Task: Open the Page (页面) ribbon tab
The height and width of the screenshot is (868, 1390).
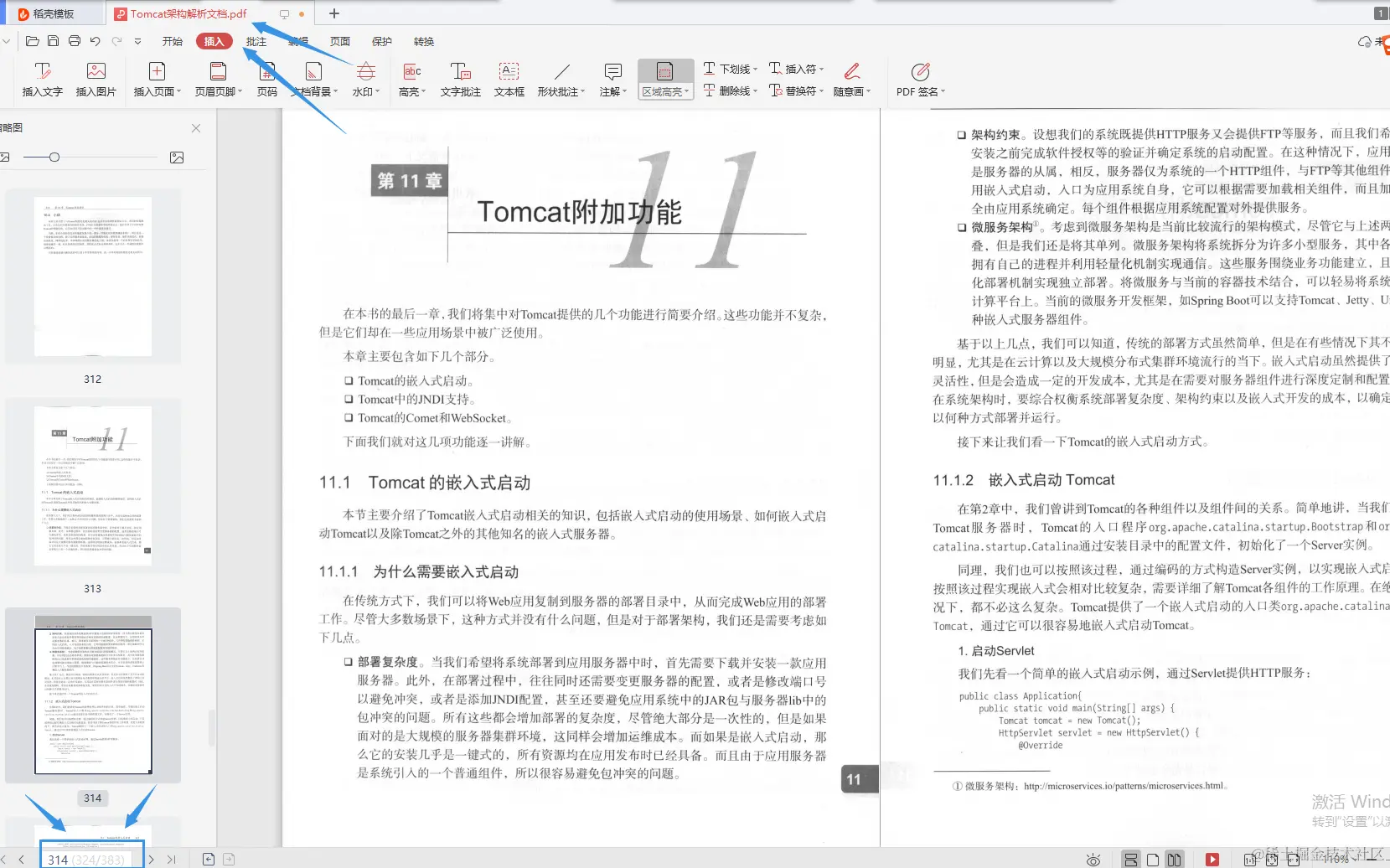Action: pos(340,41)
